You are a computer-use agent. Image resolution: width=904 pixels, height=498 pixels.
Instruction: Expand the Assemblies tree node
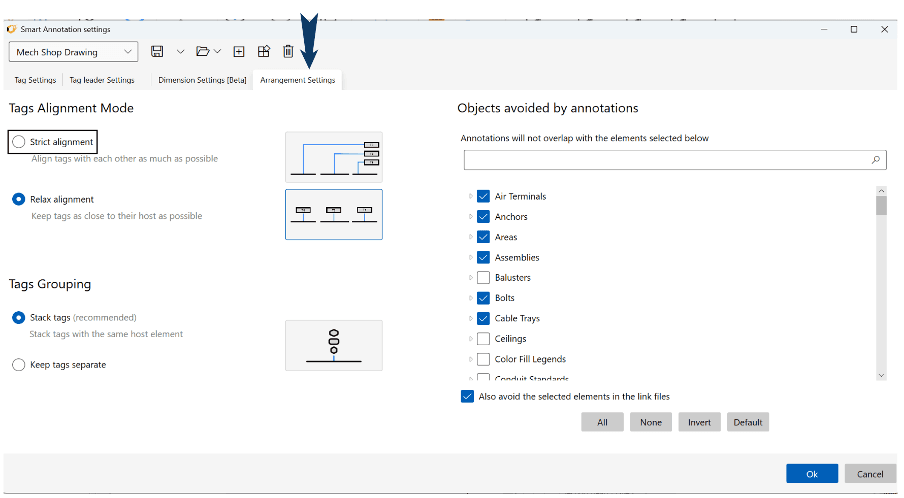(470, 258)
